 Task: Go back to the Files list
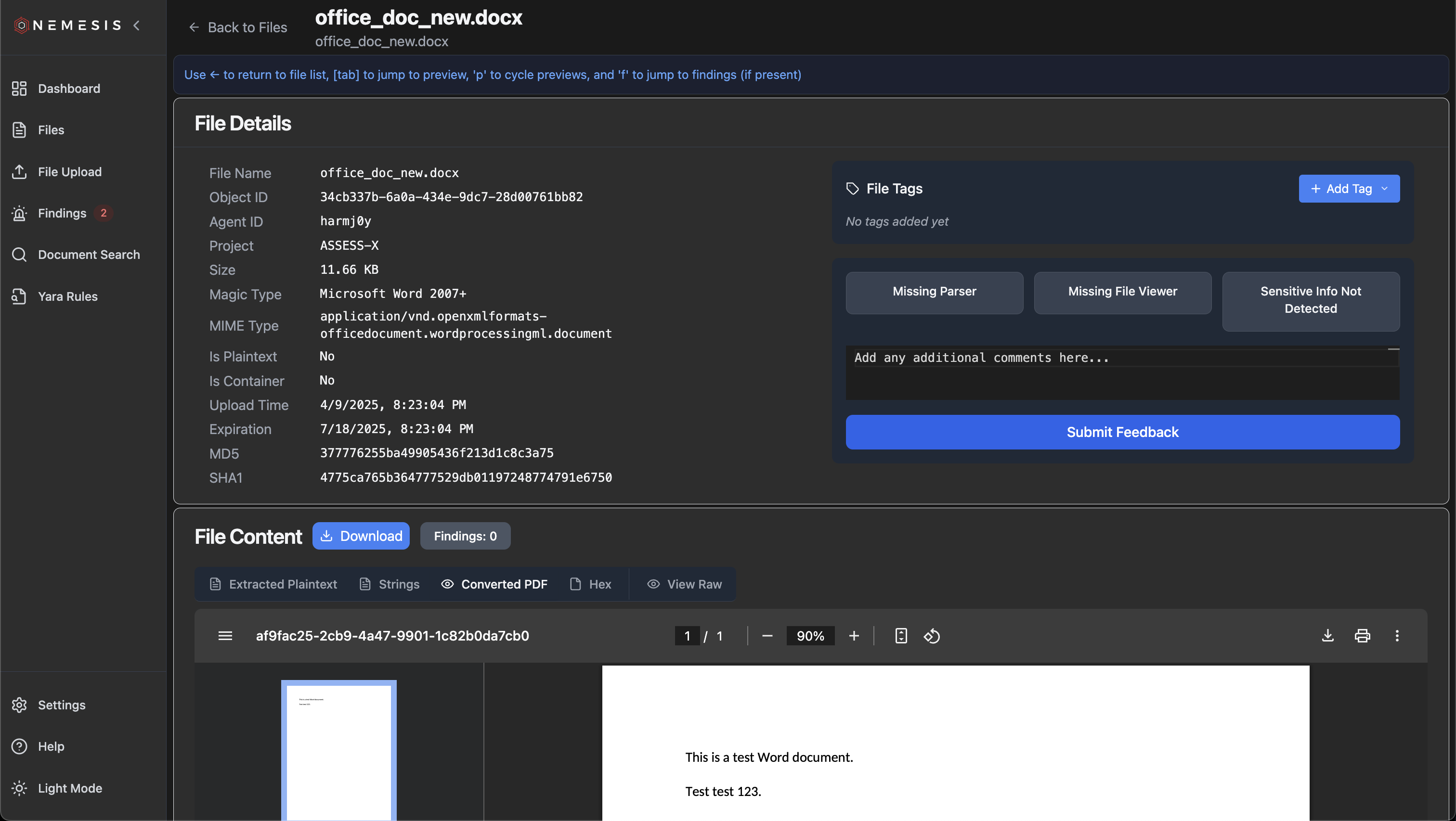[x=237, y=27]
